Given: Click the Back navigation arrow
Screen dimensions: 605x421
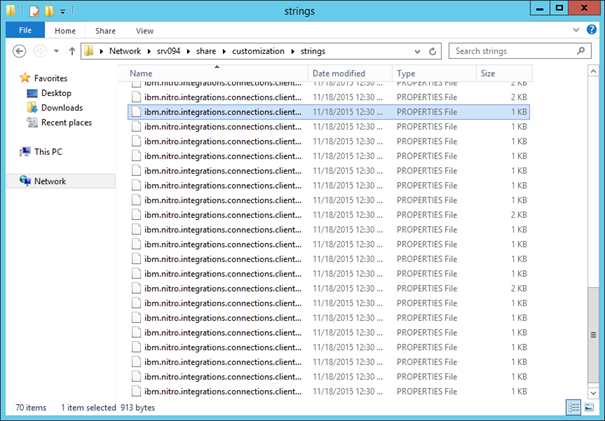Looking at the screenshot, I should [18, 51].
